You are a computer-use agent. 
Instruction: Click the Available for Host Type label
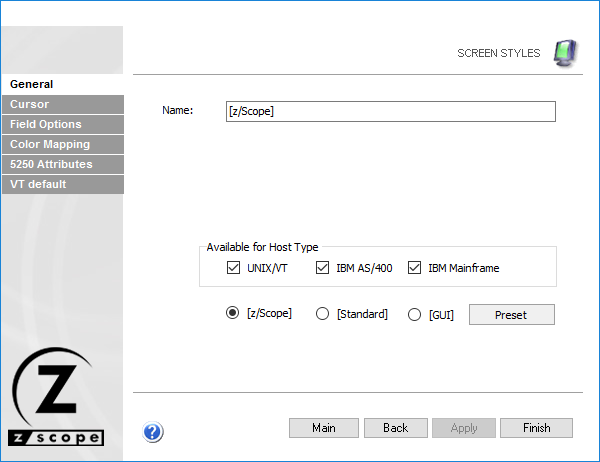[262, 247]
